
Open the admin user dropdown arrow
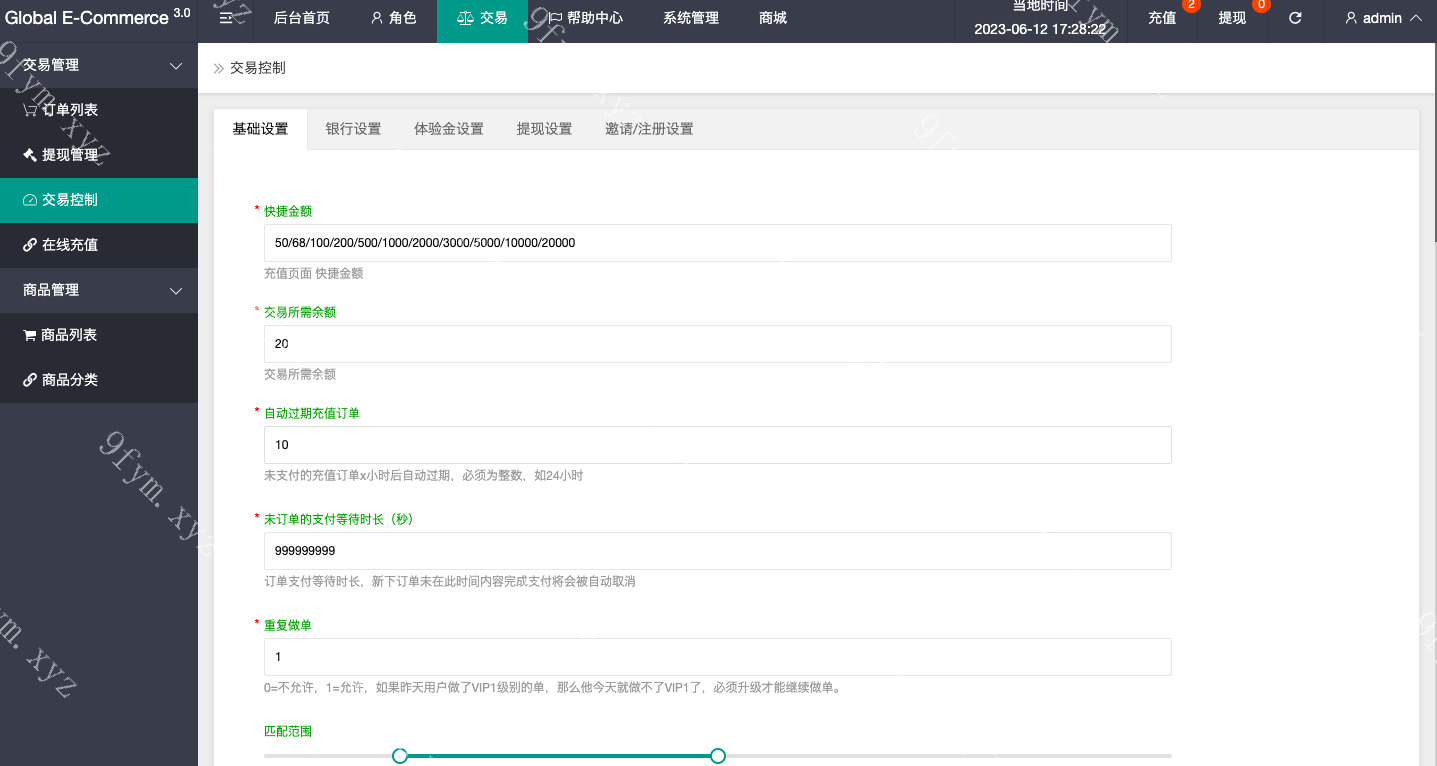coord(1415,18)
